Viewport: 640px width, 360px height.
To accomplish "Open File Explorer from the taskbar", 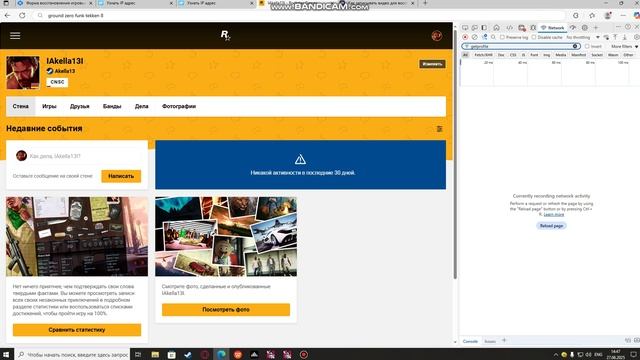I will coord(155,354).
